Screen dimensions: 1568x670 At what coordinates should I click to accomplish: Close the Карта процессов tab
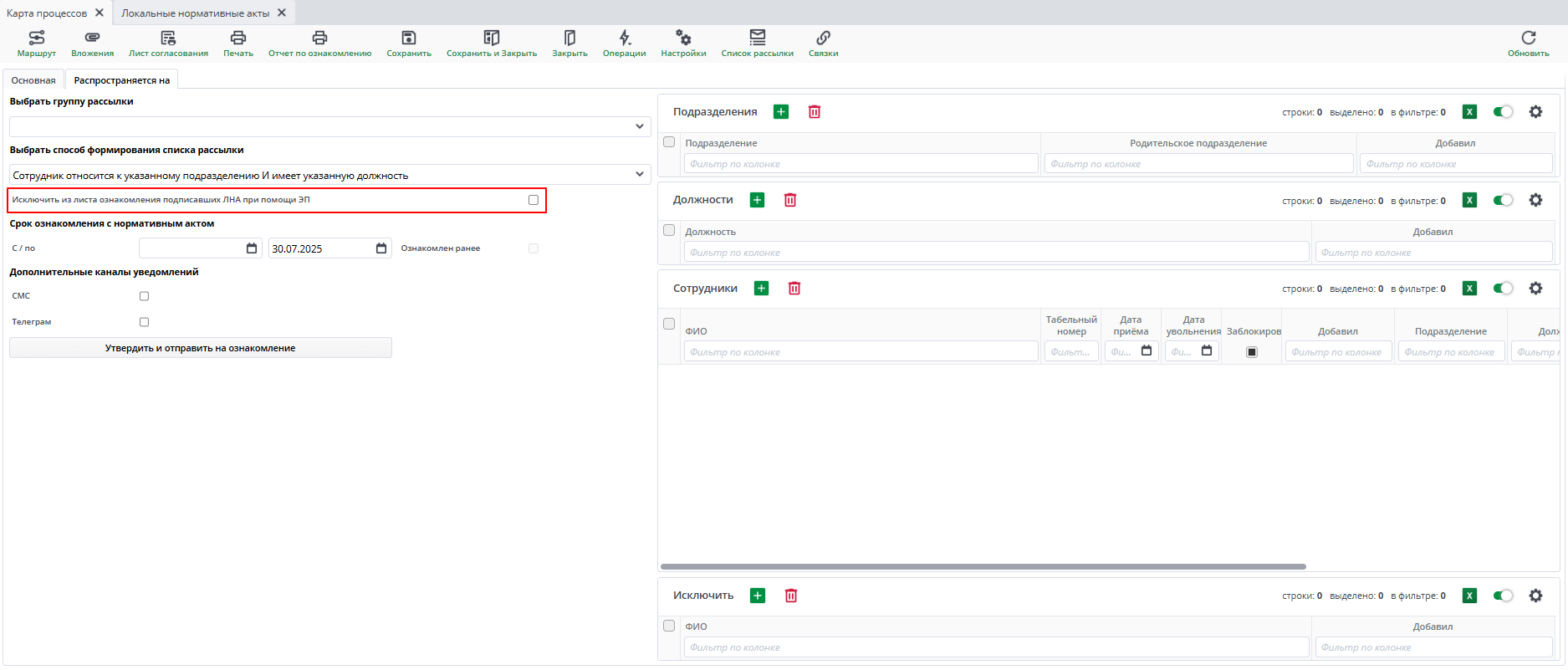tap(100, 13)
